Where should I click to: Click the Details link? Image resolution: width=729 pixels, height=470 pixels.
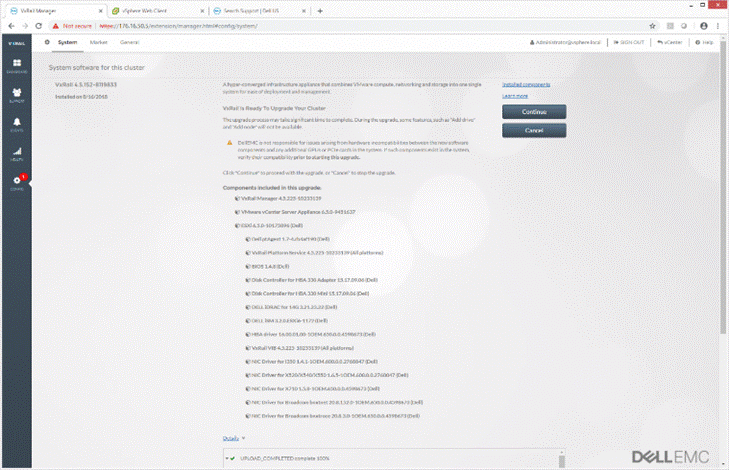point(231,438)
